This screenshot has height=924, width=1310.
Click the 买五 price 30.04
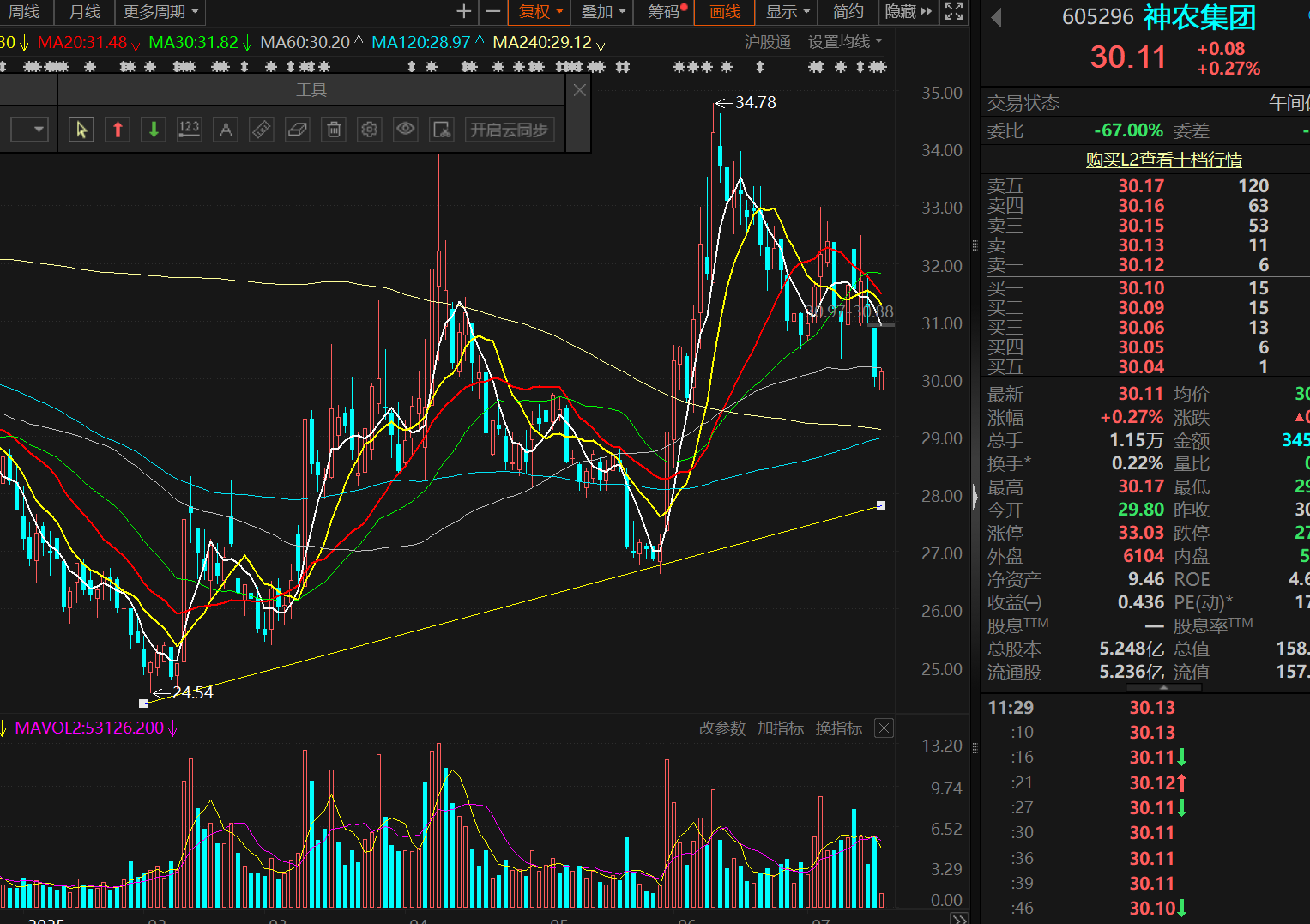click(1141, 367)
